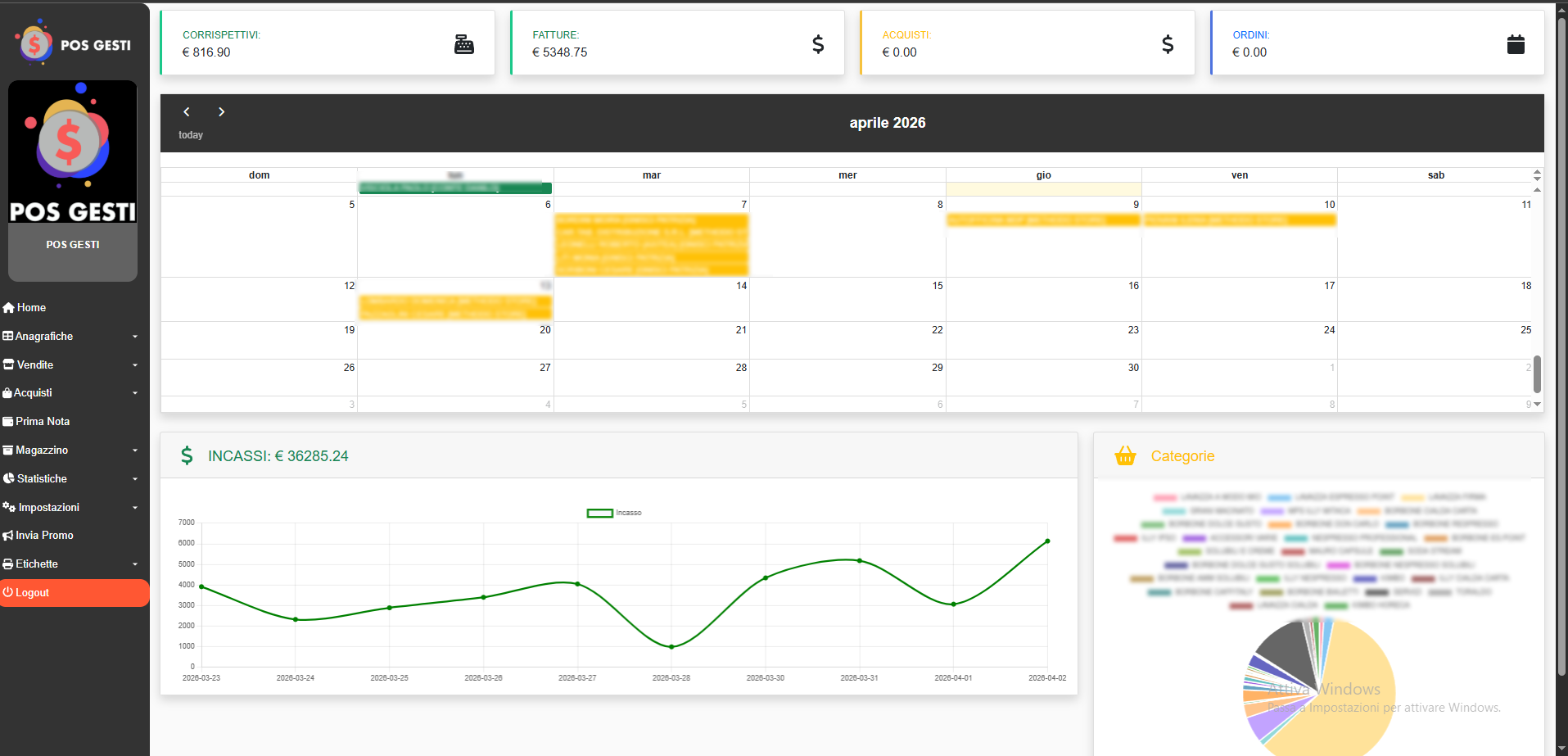Open the Acquisti € 0.00 card

[1027, 43]
